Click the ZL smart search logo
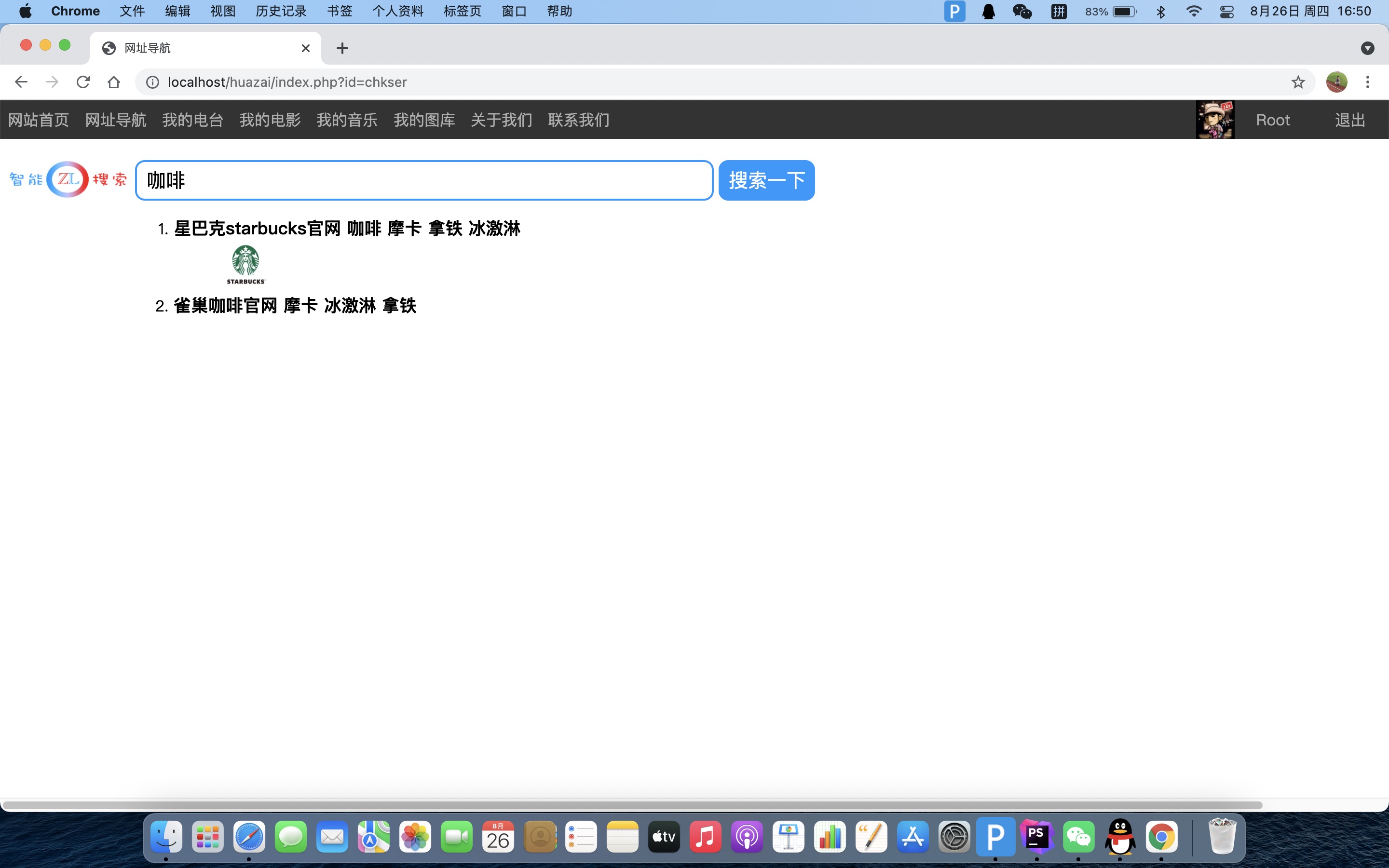The height and width of the screenshot is (868, 1389). coord(67,179)
